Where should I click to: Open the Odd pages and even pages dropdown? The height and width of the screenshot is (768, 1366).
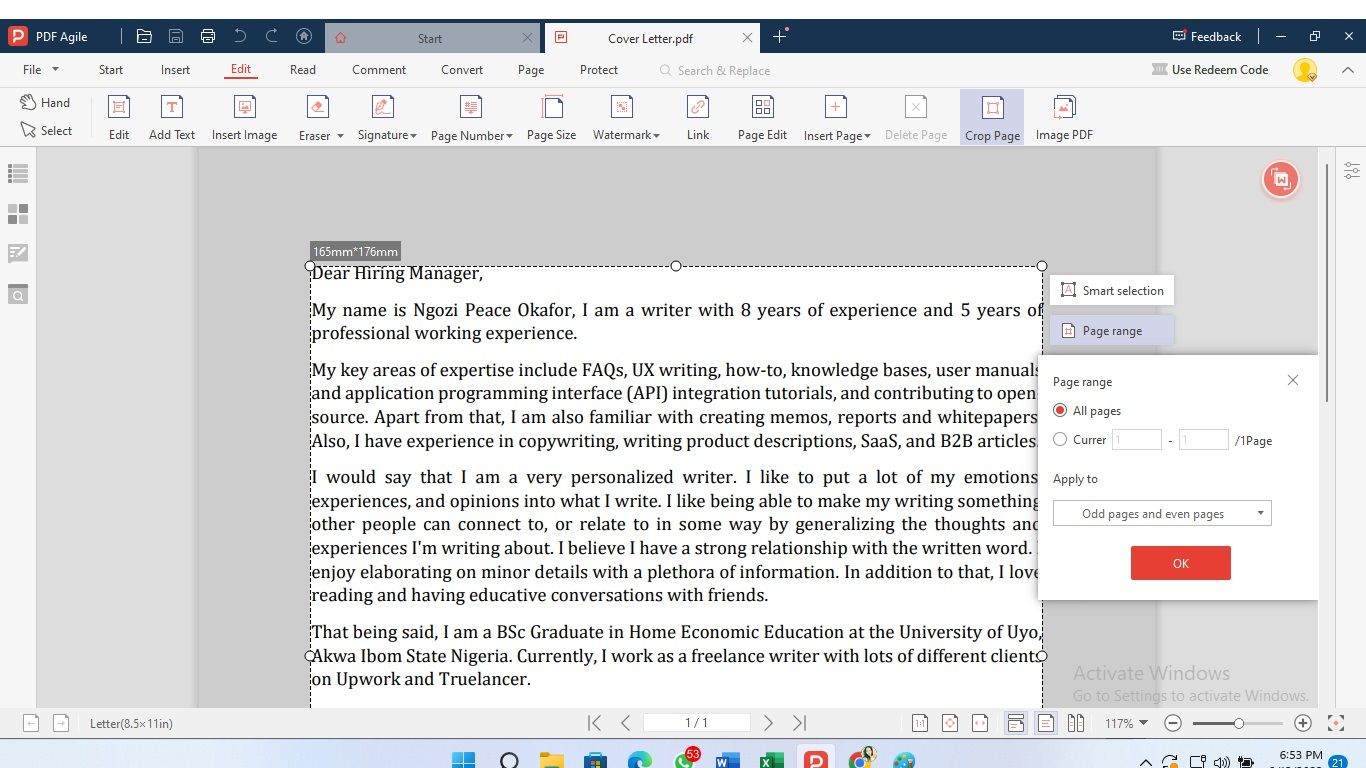pos(1161,512)
